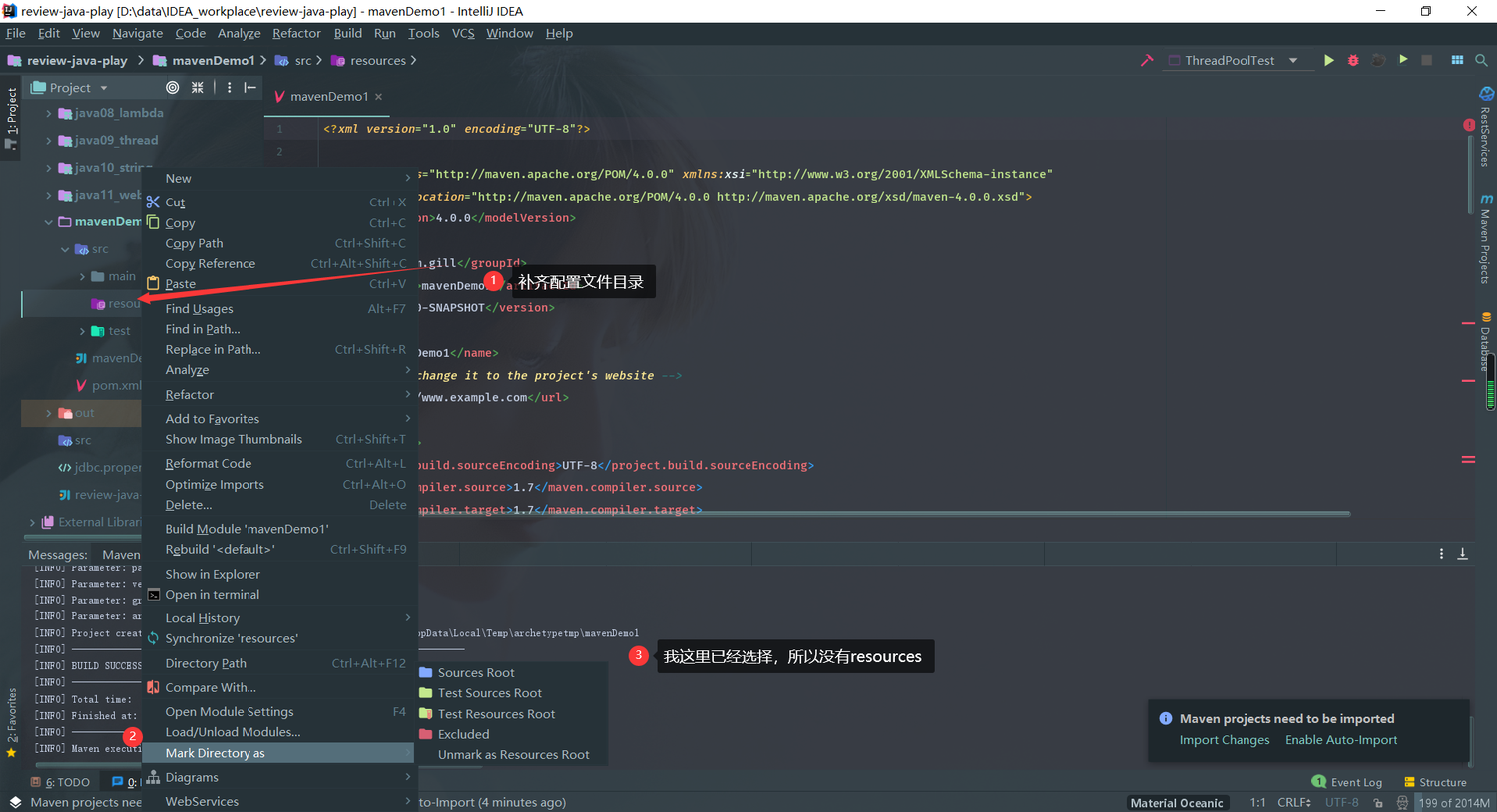Collapse the mavenDemo1 module node
1497x812 pixels.
pyautogui.click(x=48, y=221)
